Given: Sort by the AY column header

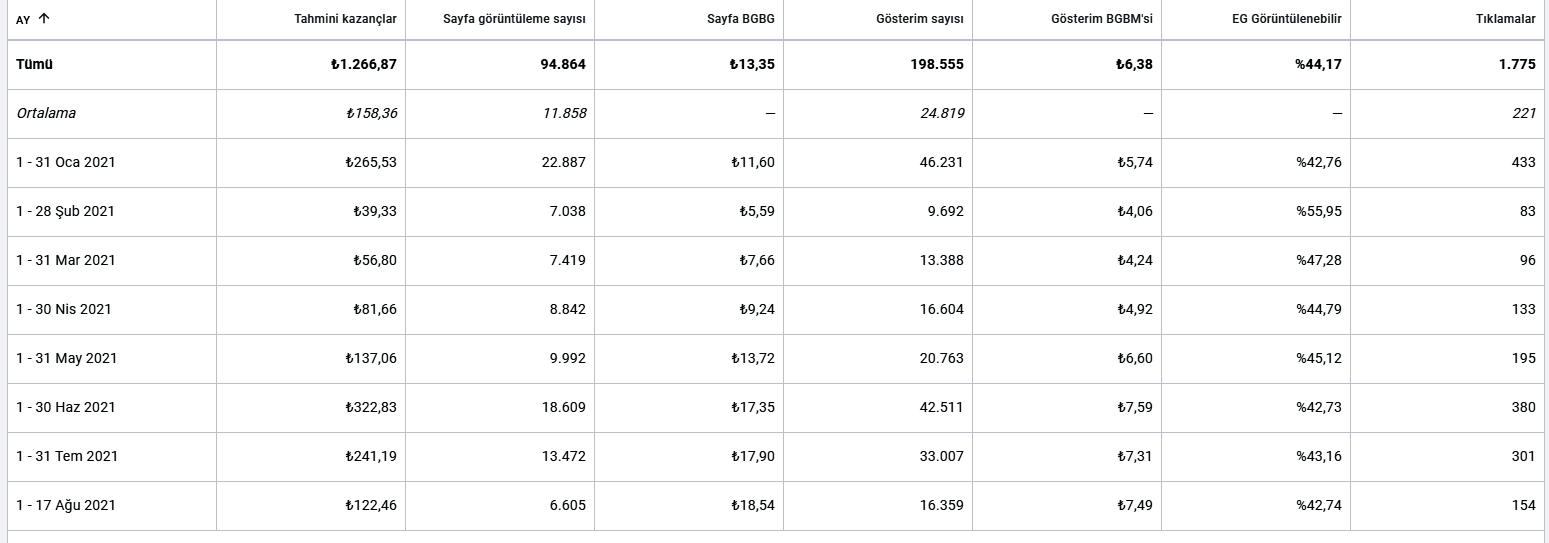Looking at the screenshot, I should (x=23, y=20).
